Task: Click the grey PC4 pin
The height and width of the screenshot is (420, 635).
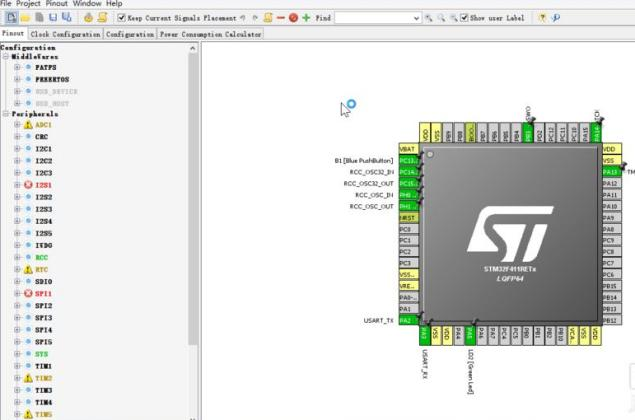Action: (x=504, y=335)
